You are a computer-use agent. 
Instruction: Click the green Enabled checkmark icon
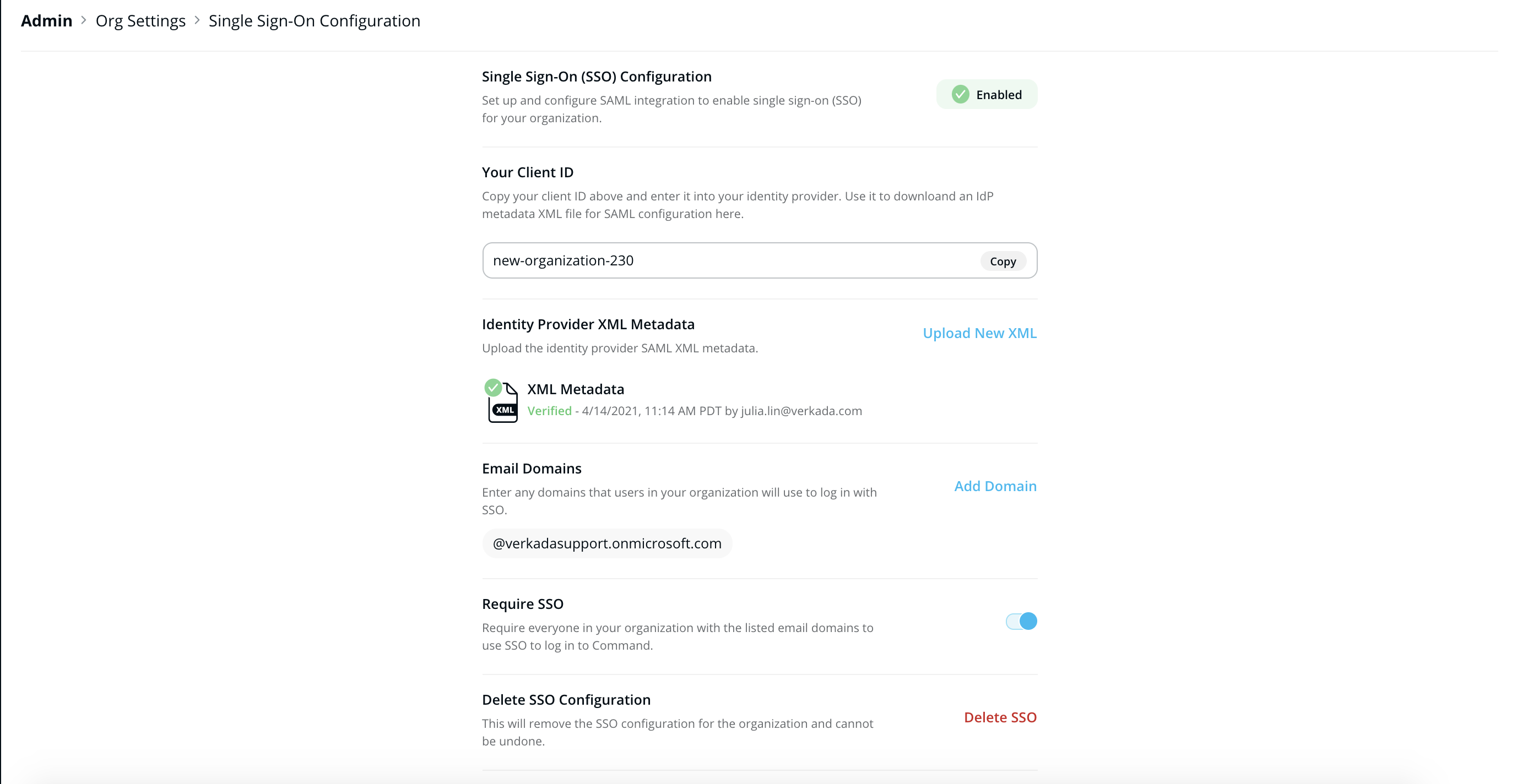960,94
